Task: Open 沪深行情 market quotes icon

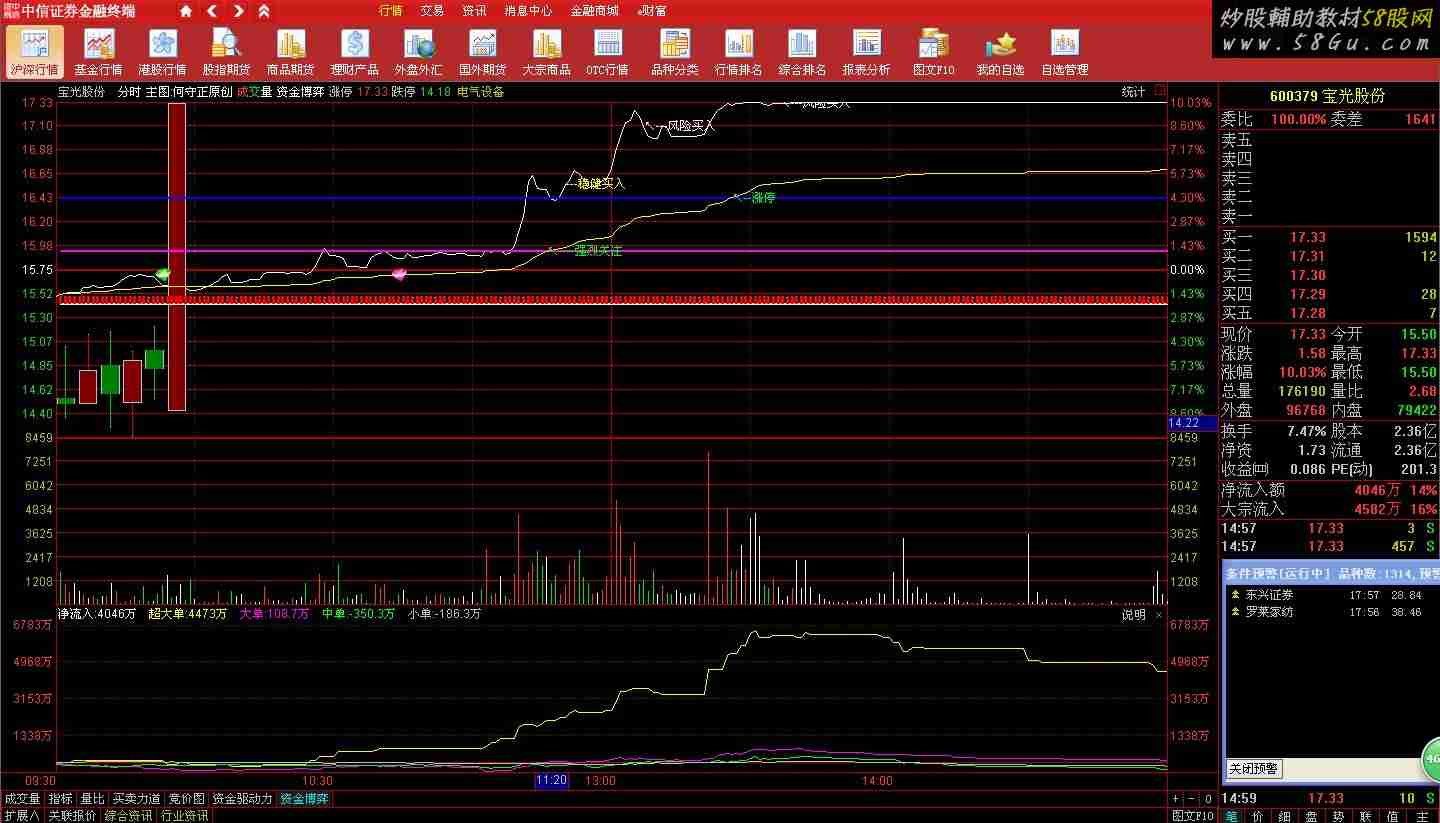Action: (34, 52)
